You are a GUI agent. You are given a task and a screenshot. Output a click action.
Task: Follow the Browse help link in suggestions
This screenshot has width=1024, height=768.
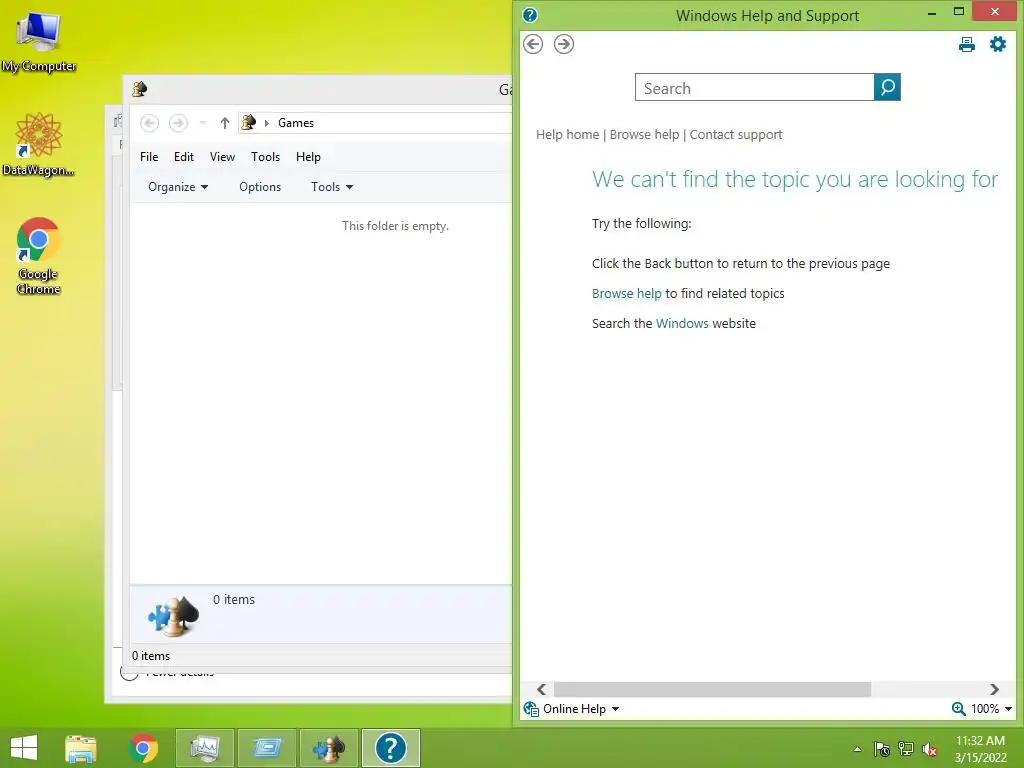pyautogui.click(x=626, y=294)
